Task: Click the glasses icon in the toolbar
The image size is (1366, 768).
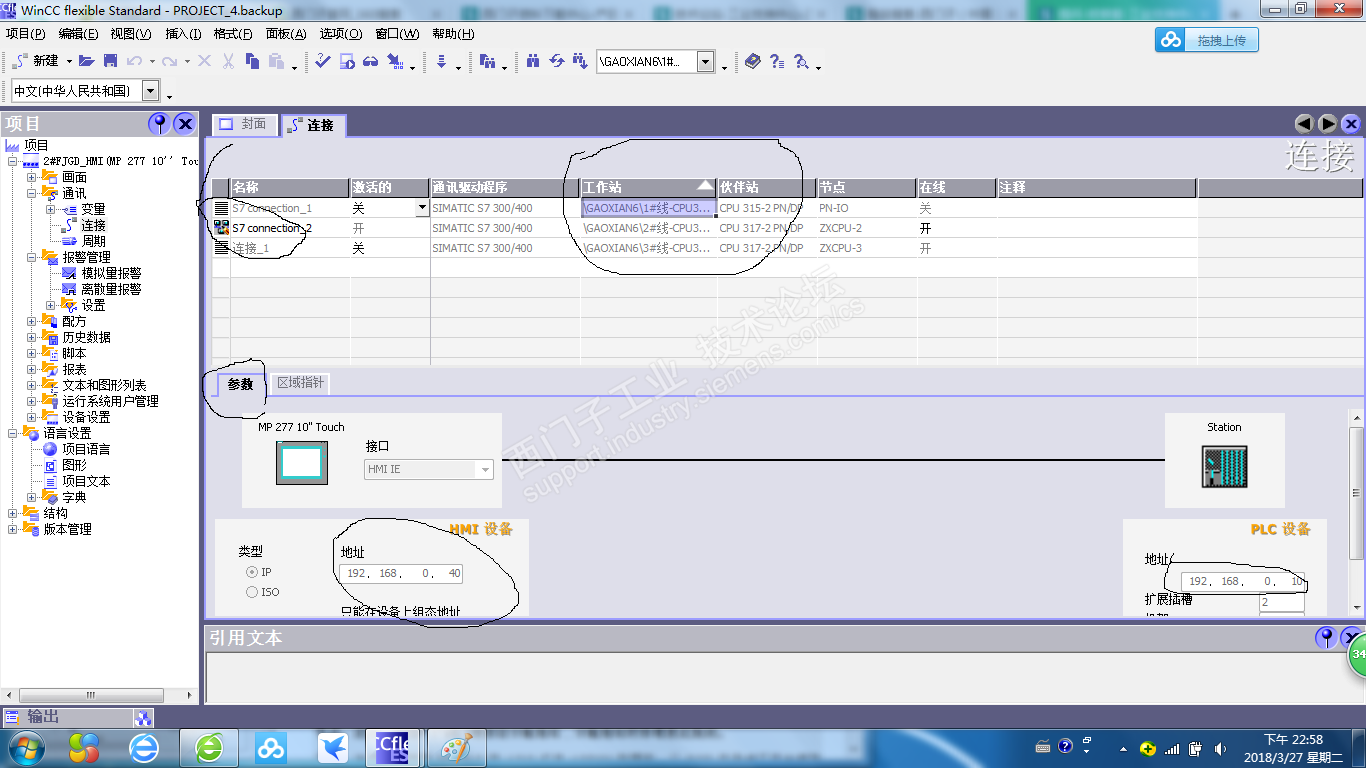Action: tap(370, 61)
